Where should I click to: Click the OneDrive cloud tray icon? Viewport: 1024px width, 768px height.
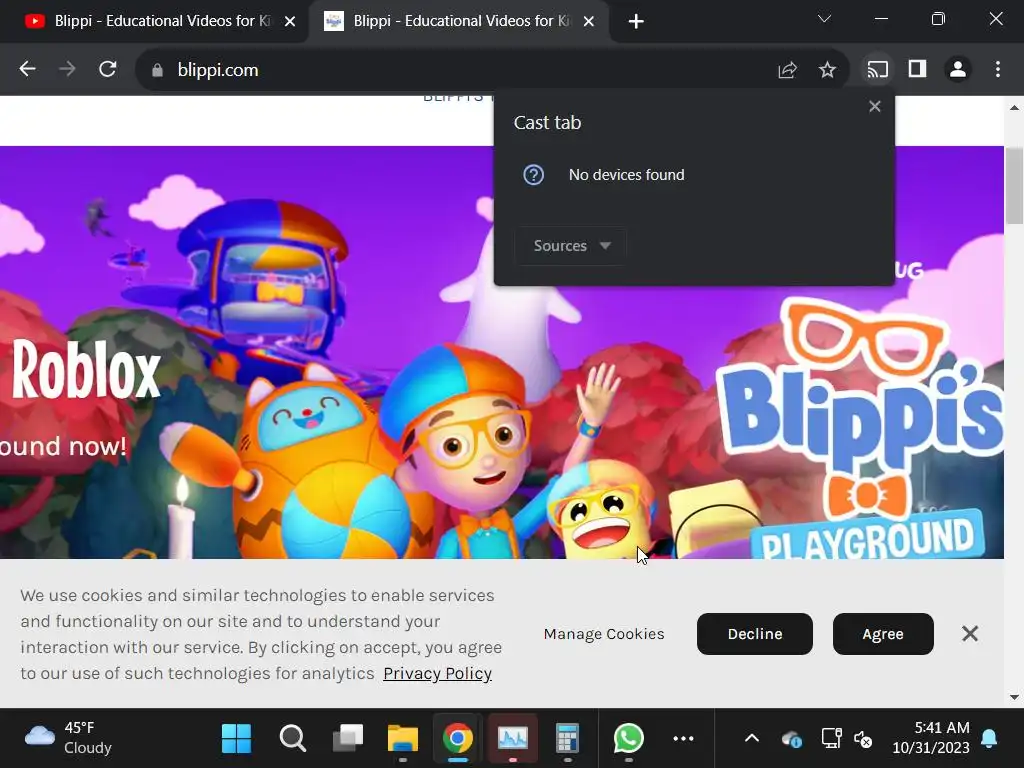click(792, 739)
